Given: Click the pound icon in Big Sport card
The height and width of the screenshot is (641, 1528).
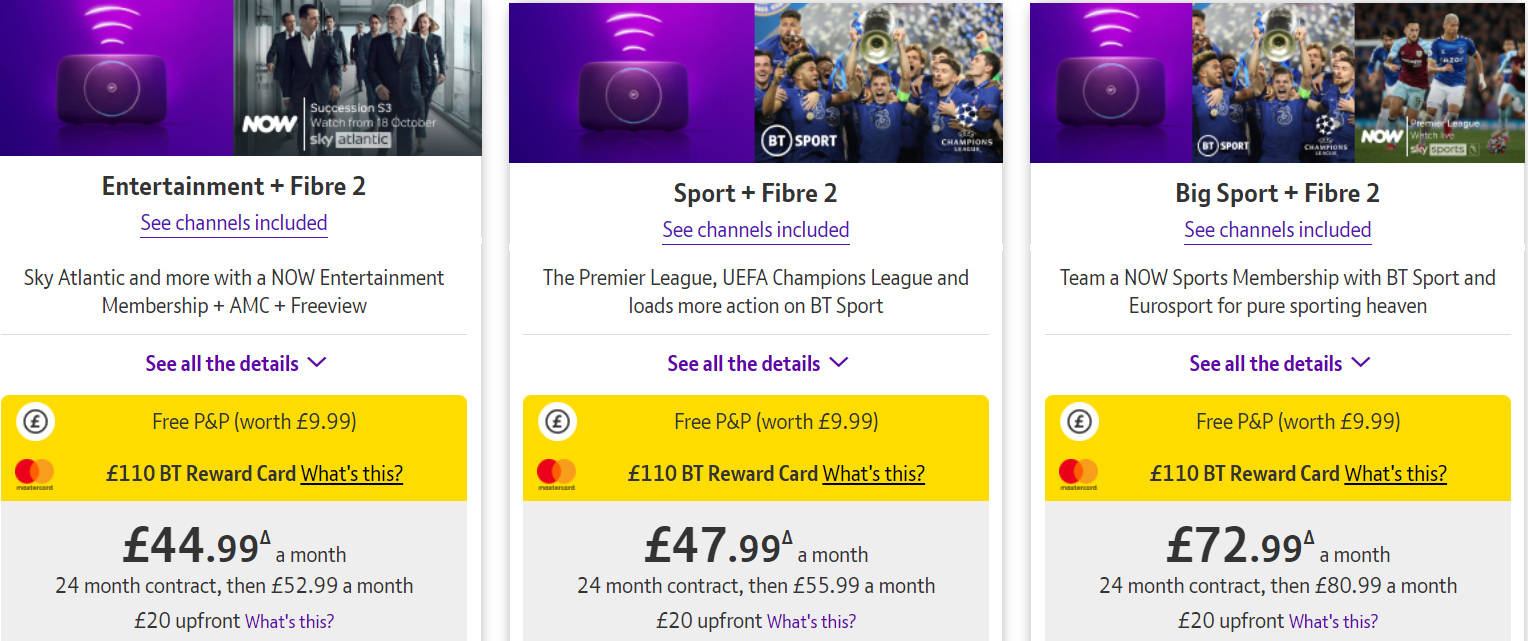Looking at the screenshot, I should pyautogui.click(x=1080, y=422).
